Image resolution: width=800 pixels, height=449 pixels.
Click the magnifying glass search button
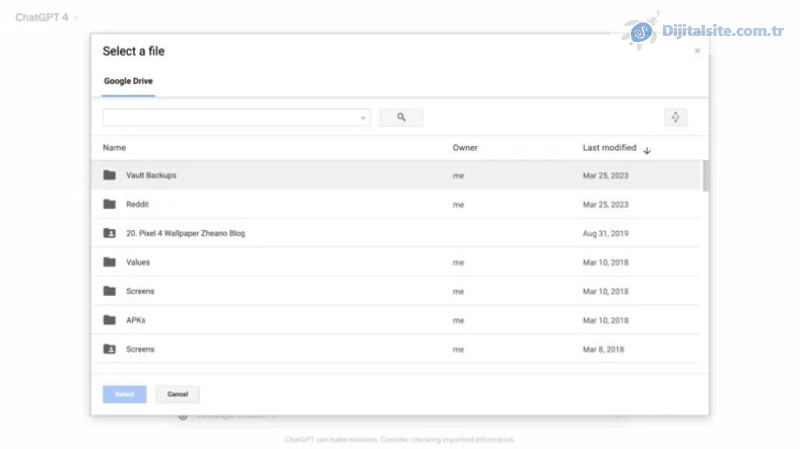[401, 118]
